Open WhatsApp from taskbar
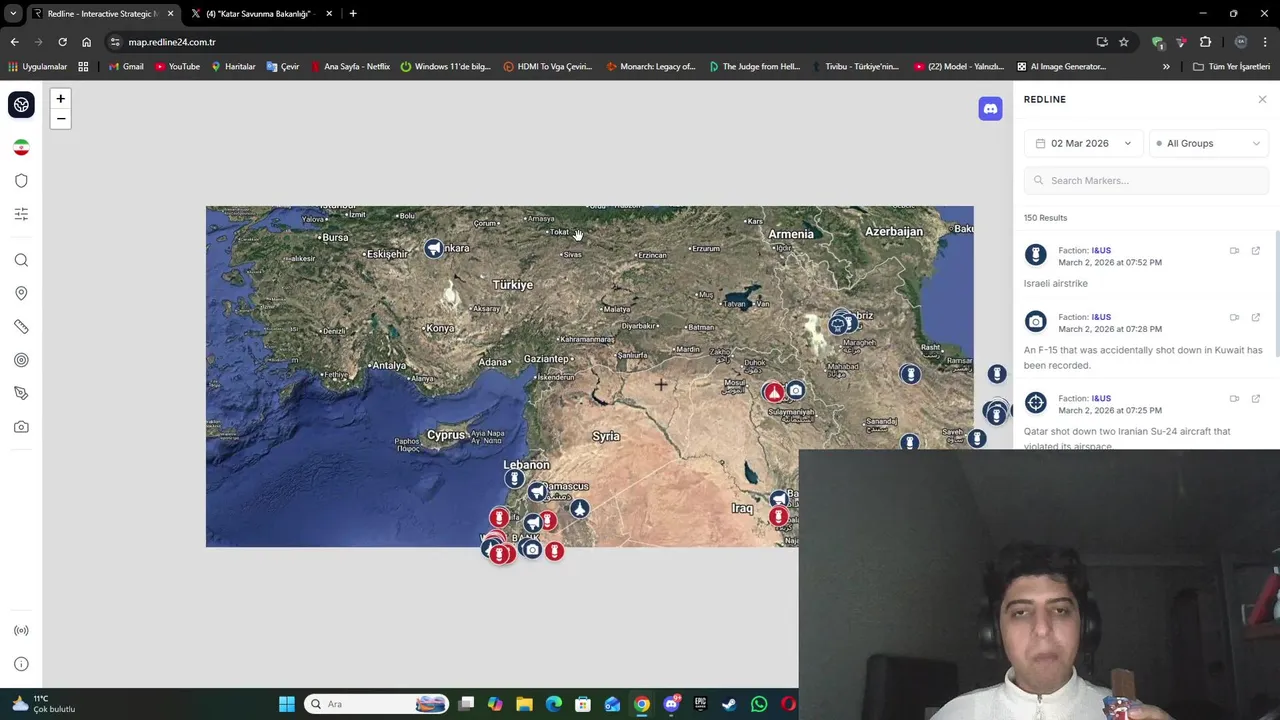Screen dimensions: 1280x720 click(759, 704)
